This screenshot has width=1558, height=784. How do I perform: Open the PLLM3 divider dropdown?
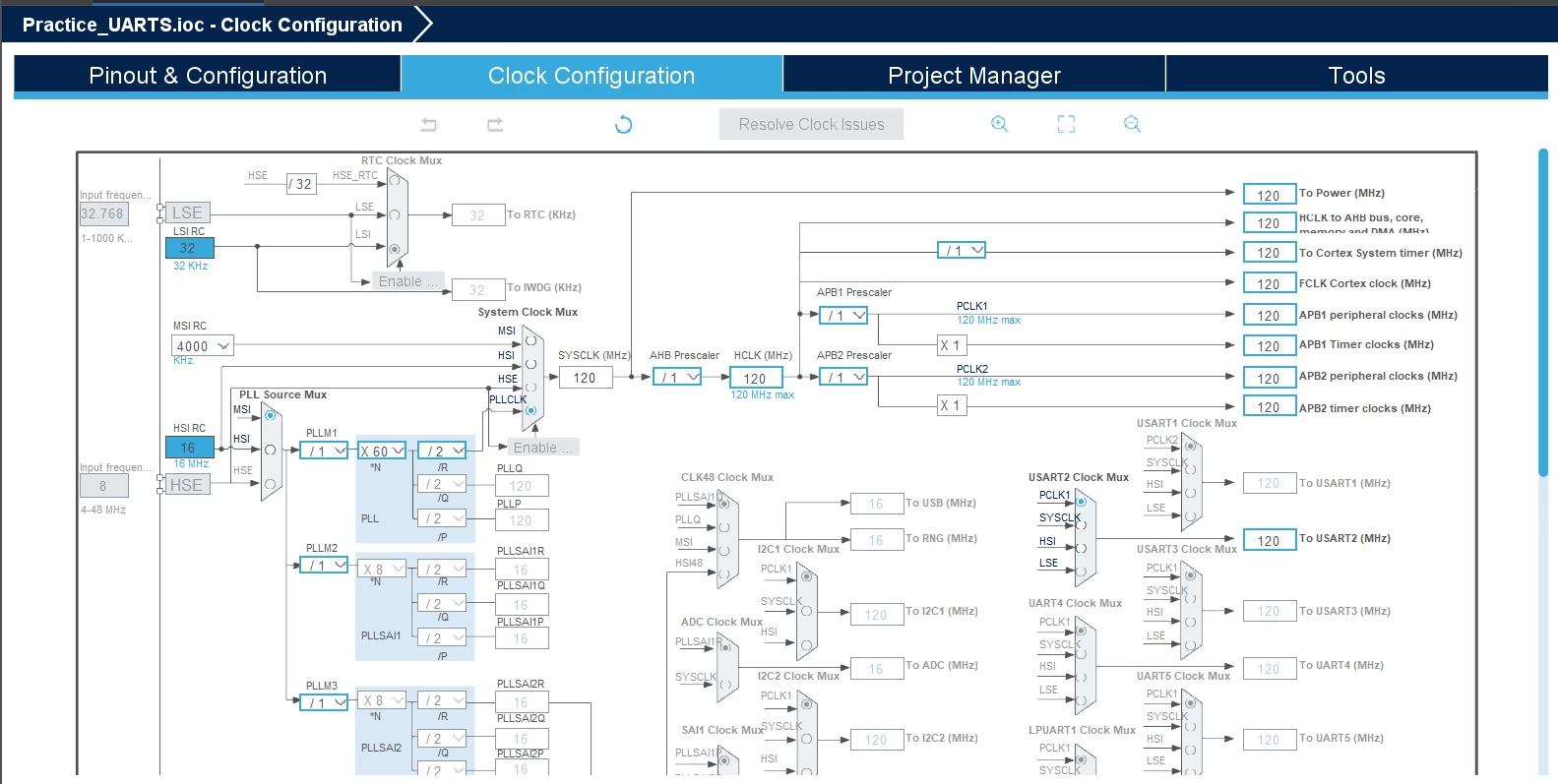324,702
